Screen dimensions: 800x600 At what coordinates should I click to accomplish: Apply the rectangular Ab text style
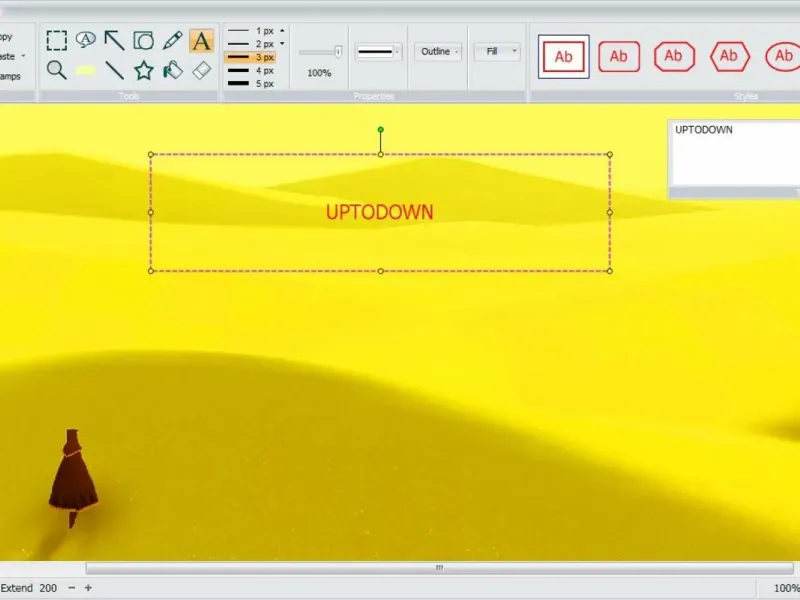563,57
